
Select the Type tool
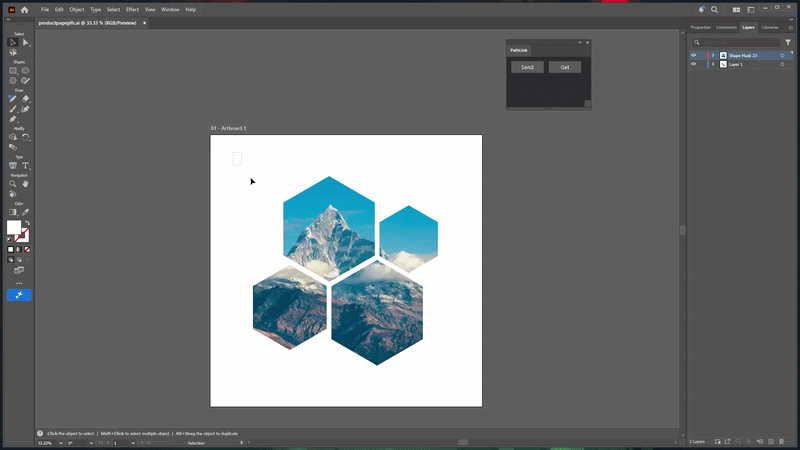(26, 166)
